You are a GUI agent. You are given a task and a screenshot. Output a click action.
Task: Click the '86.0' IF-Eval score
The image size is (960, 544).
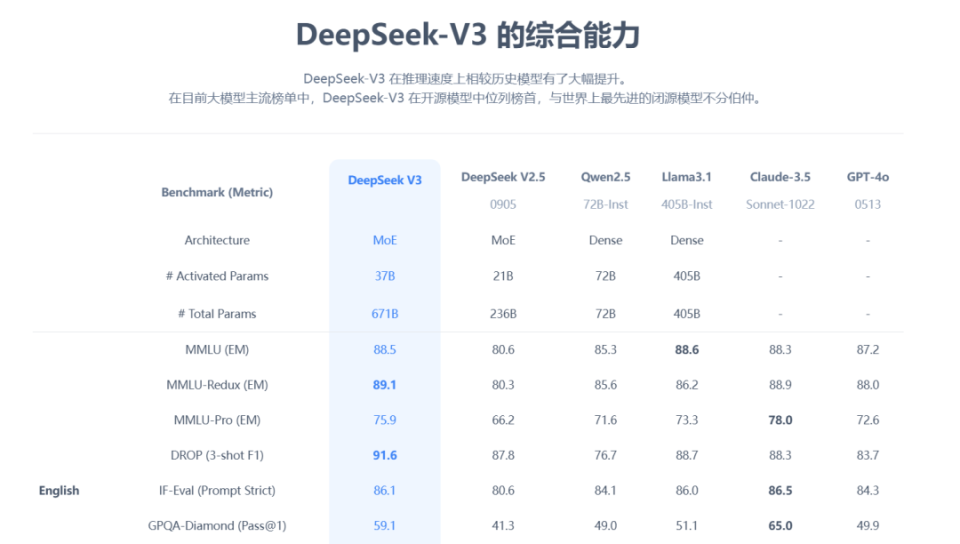click(x=686, y=491)
